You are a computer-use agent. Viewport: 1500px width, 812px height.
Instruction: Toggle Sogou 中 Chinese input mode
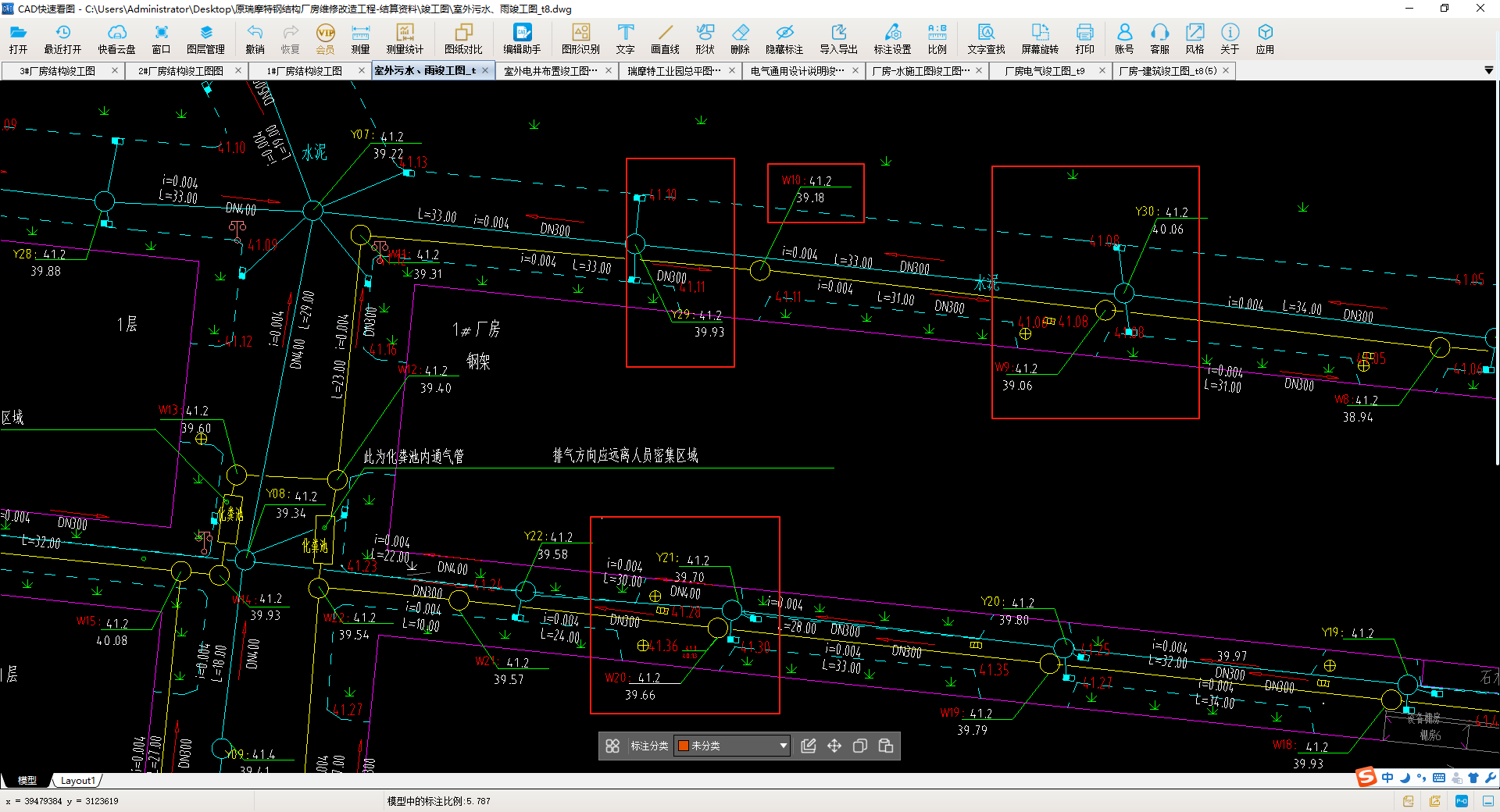coord(1387,778)
